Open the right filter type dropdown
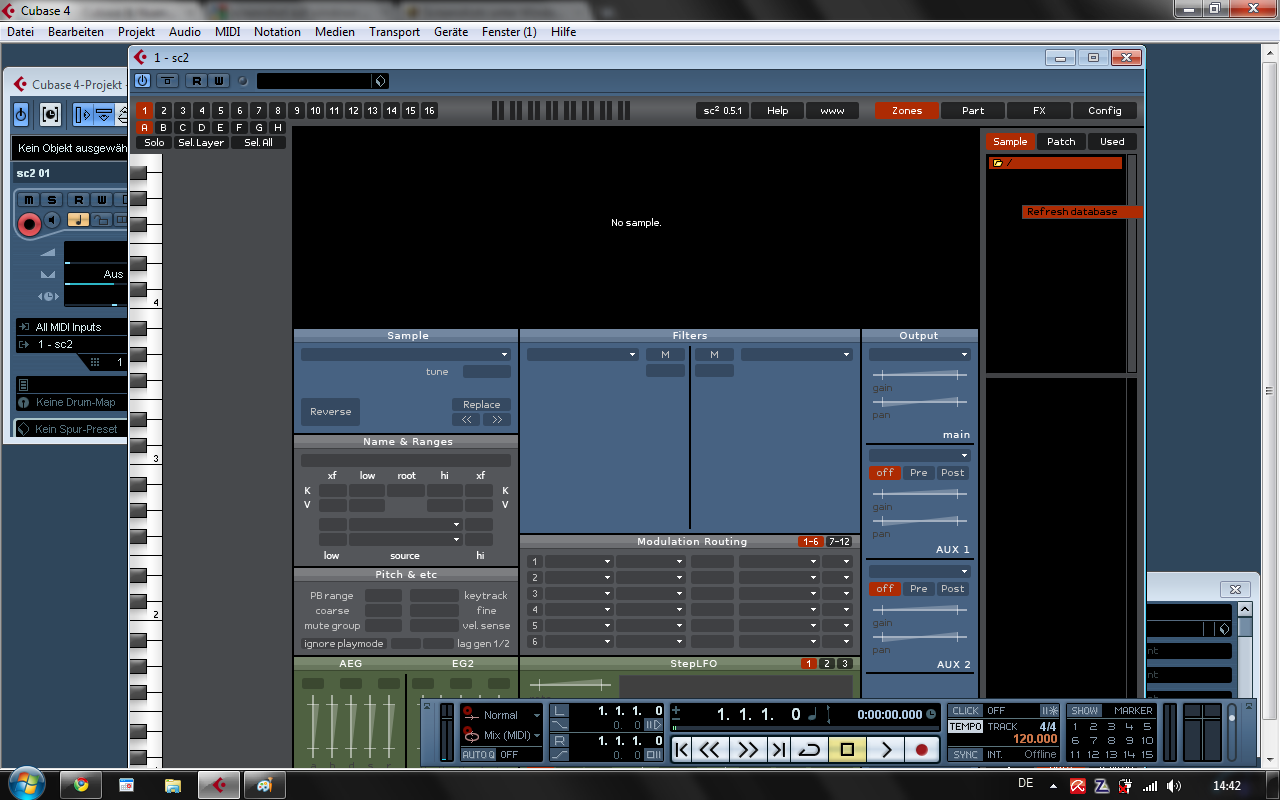Screen dimensions: 1280x800 point(796,354)
